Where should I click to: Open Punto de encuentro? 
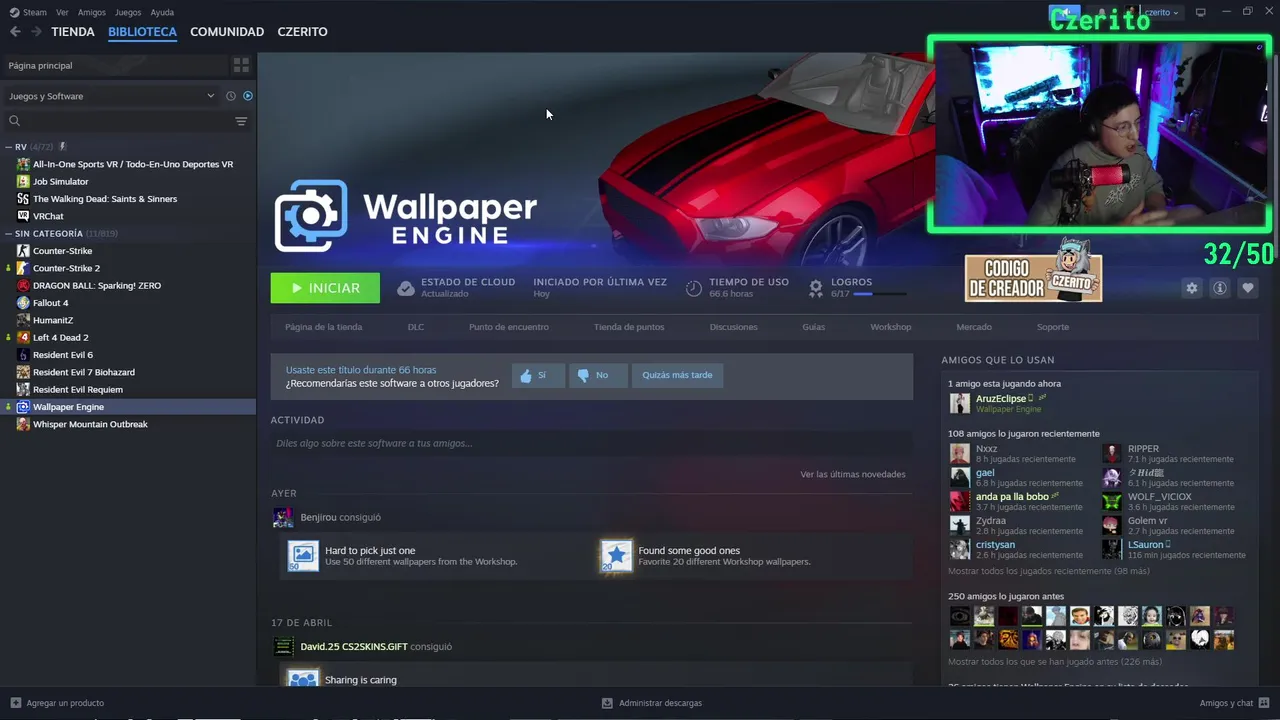[508, 327]
